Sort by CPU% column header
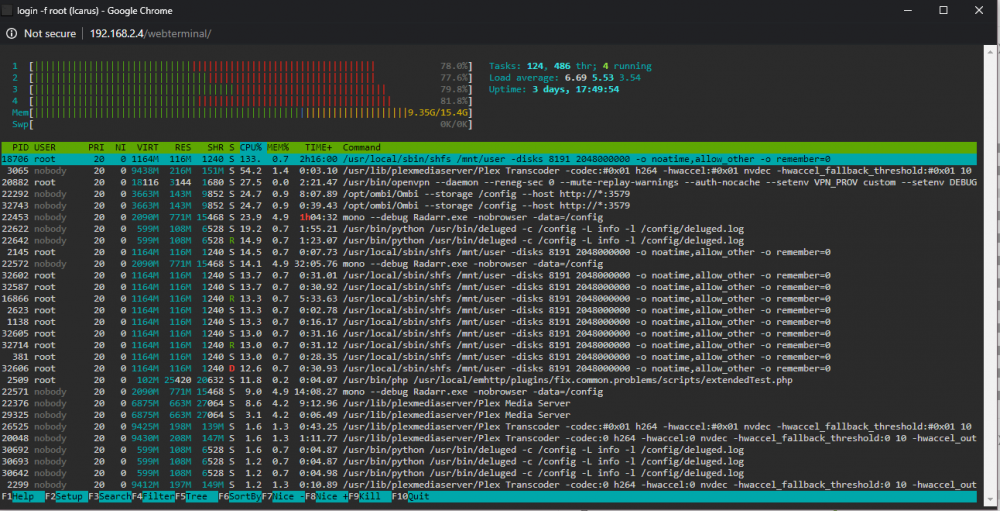Image resolution: width=1000 pixels, height=511 pixels. coord(251,147)
